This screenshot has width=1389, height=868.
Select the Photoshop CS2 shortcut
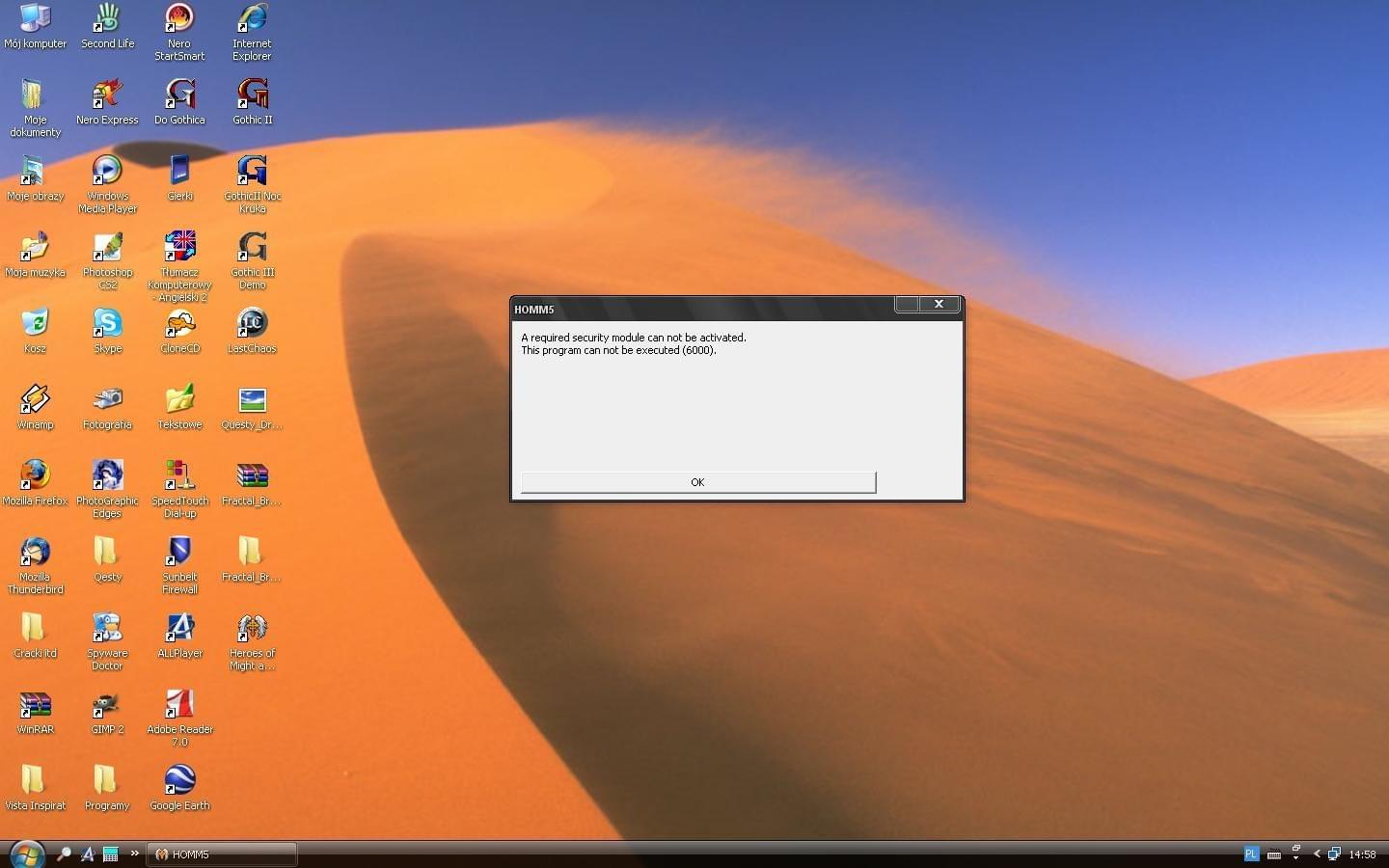pos(107,259)
